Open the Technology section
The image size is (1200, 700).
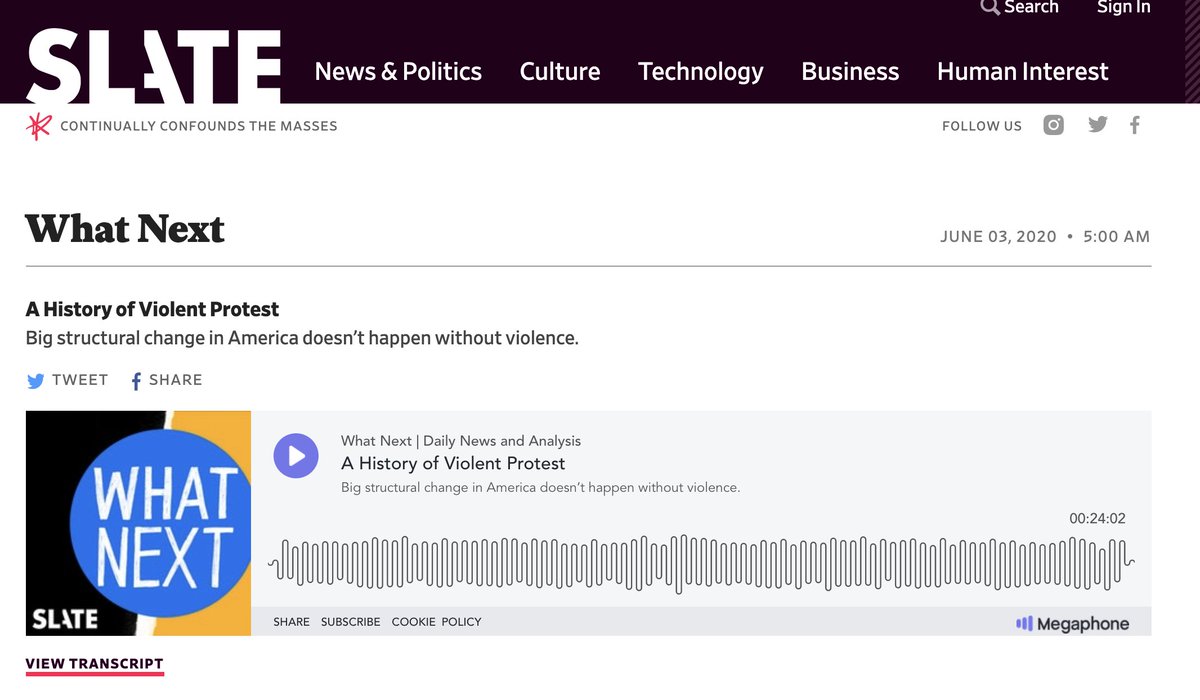click(x=700, y=72)
